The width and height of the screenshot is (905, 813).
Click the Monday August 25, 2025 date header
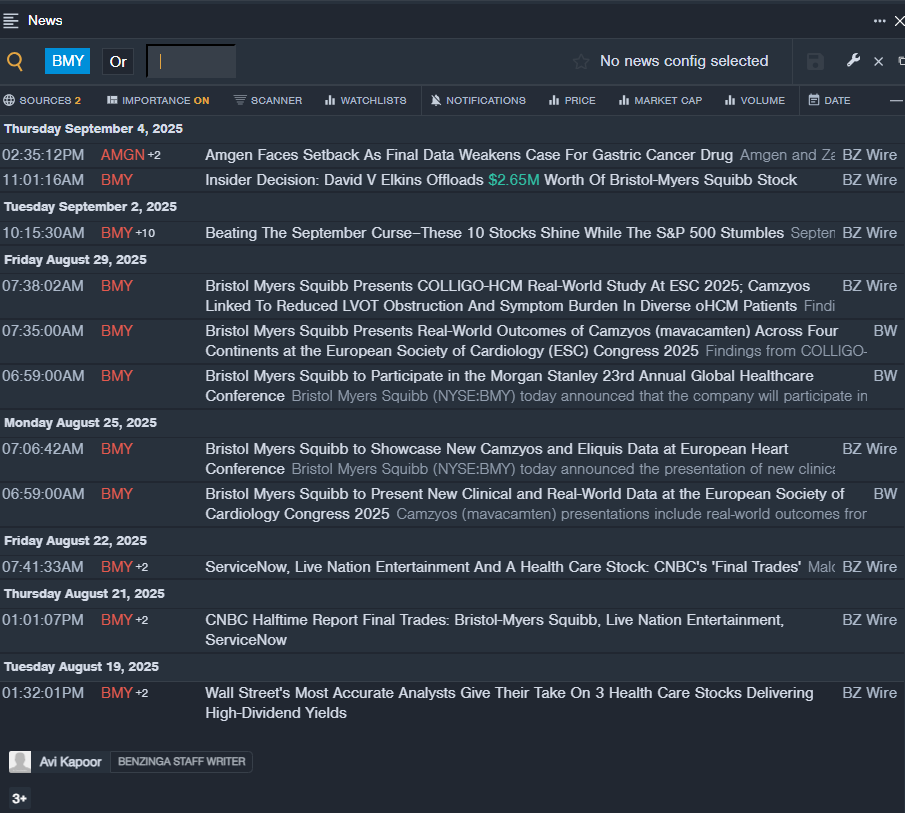[80, 423]
